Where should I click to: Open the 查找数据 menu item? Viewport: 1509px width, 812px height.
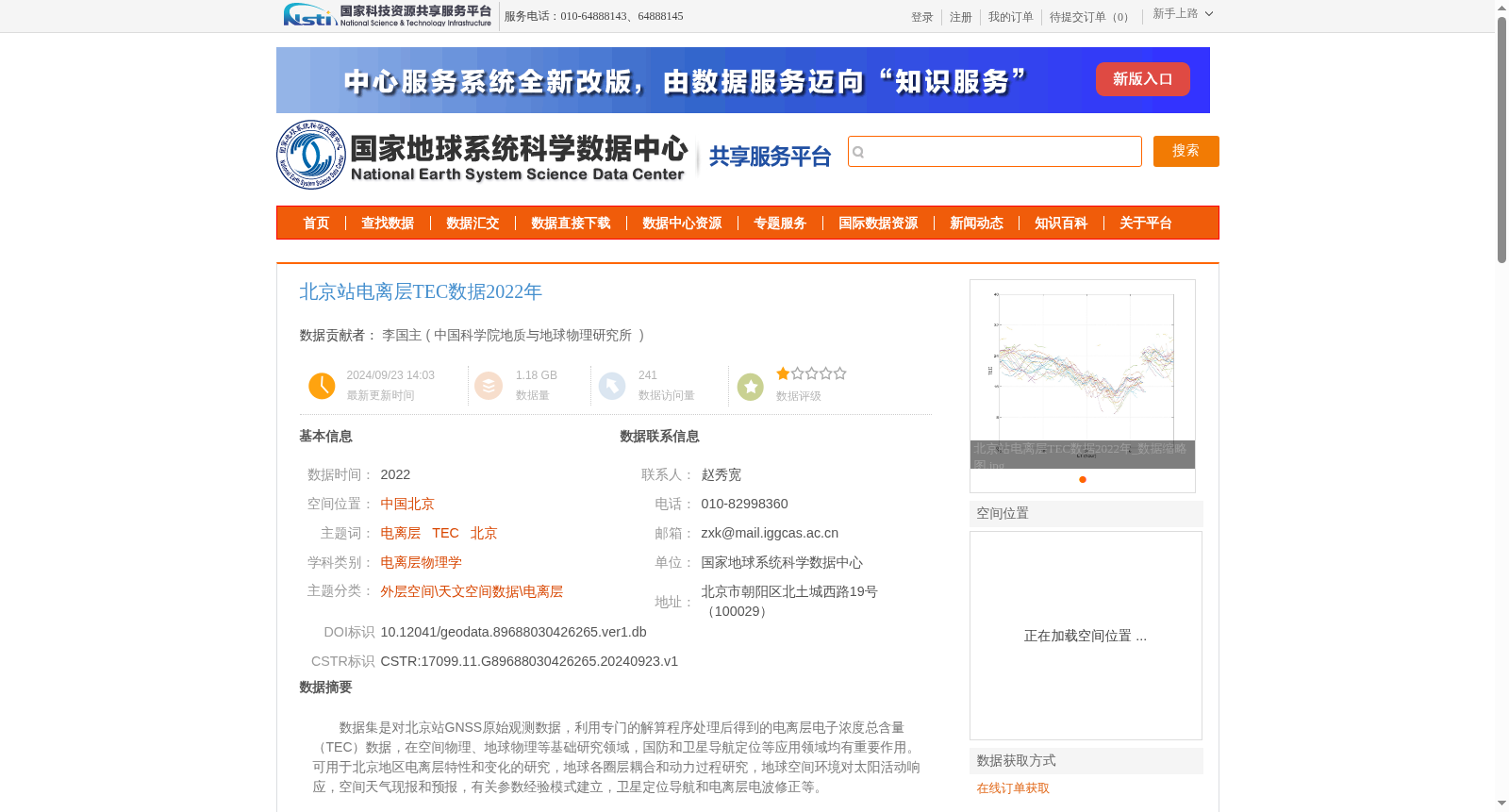[x=388, y=224]
